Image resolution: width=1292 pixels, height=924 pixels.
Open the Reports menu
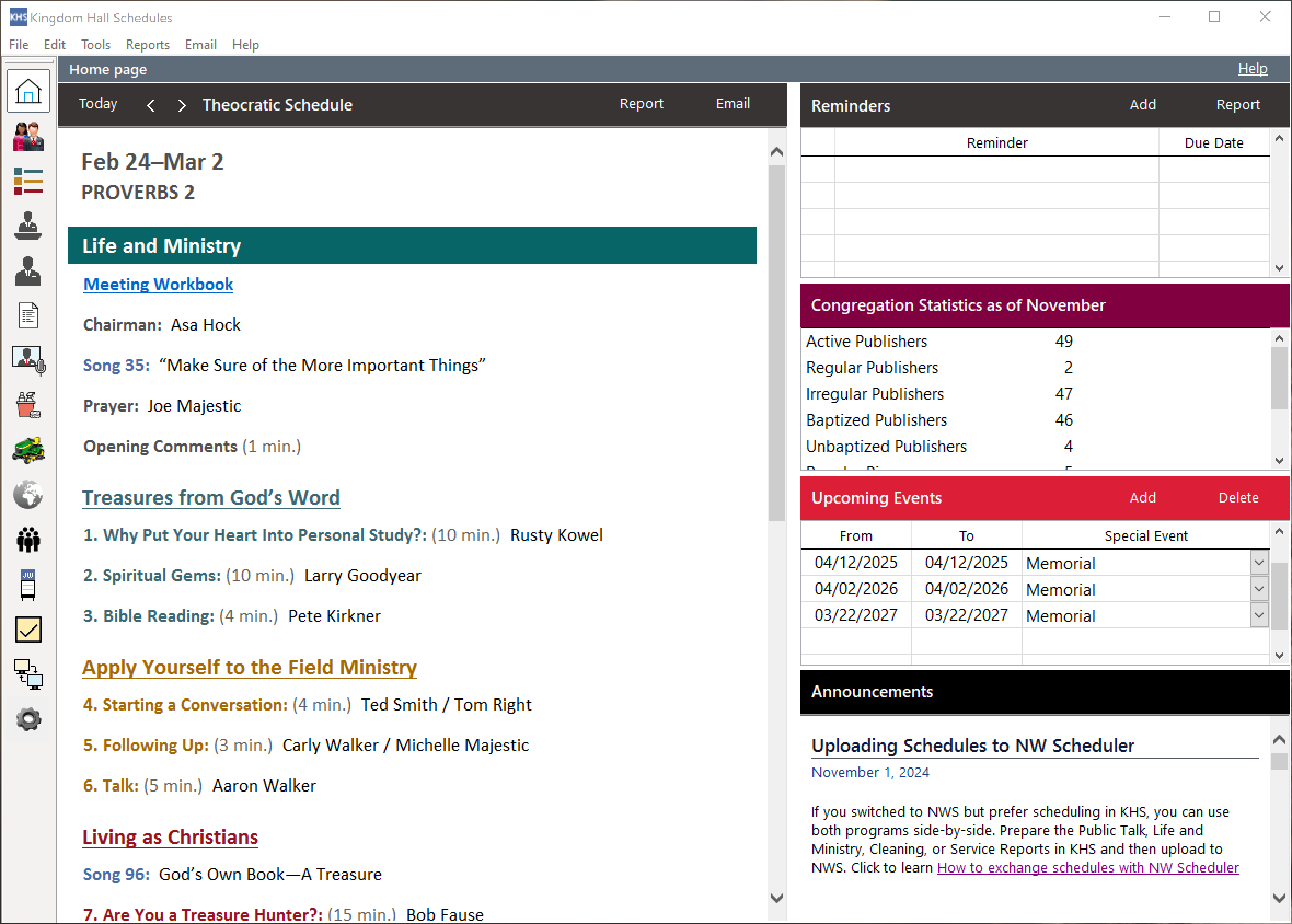[148, 44]
